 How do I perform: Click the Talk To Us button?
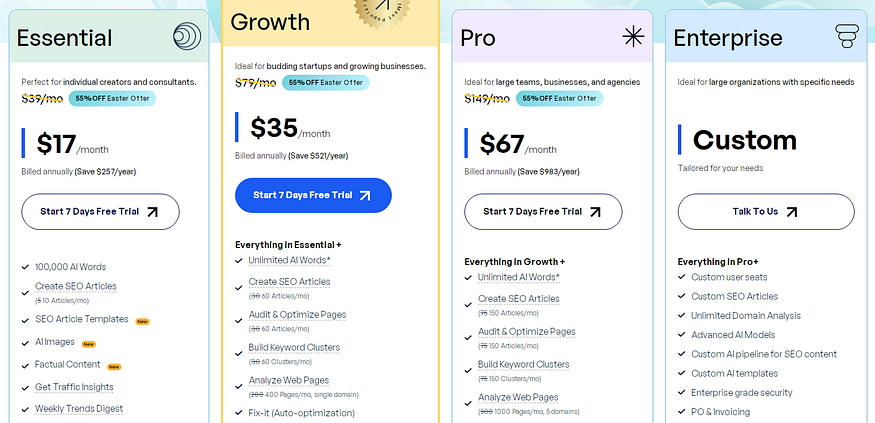766,212
